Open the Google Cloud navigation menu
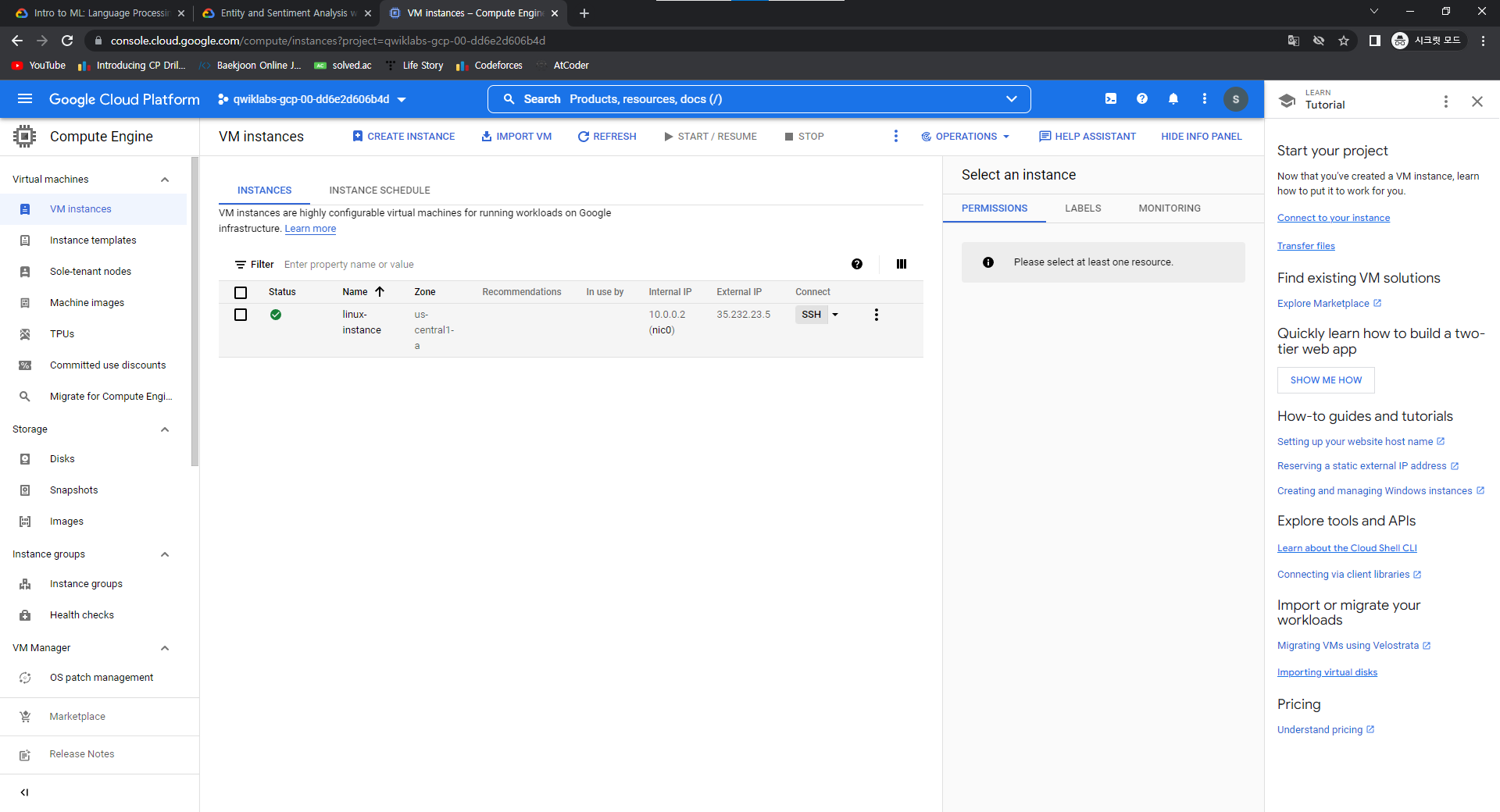The height and width of the screenshot is (812, 1500). (x=25, y=99)
